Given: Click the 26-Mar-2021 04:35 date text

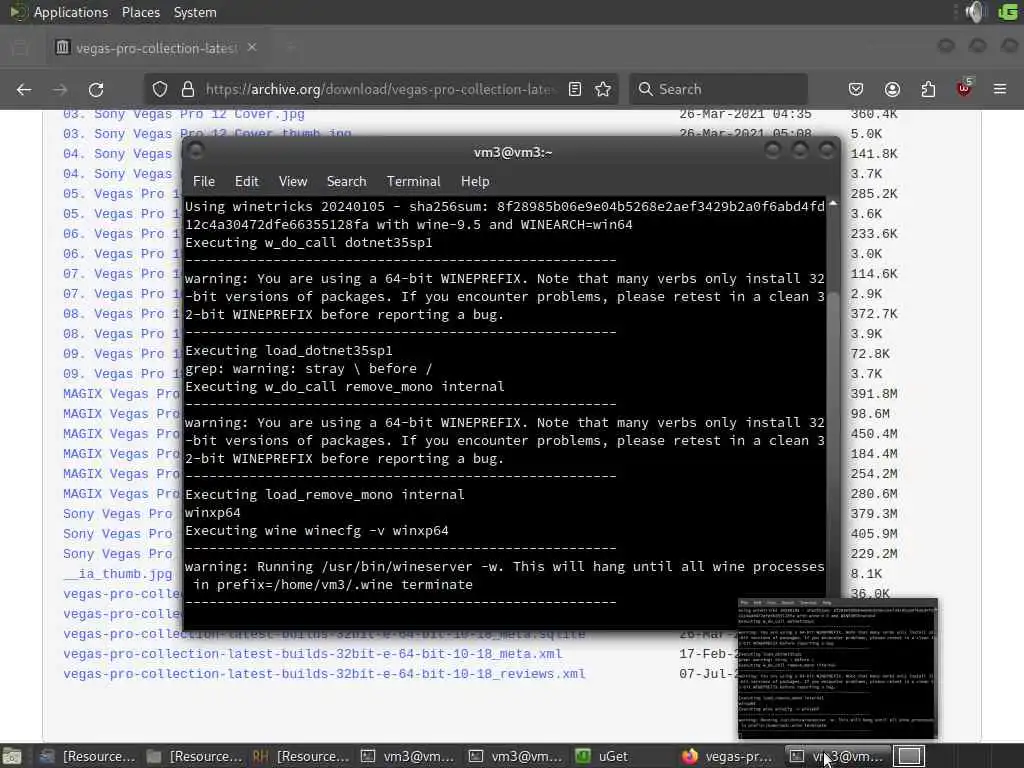Looking at the screenshot, I should coord(745,114).
